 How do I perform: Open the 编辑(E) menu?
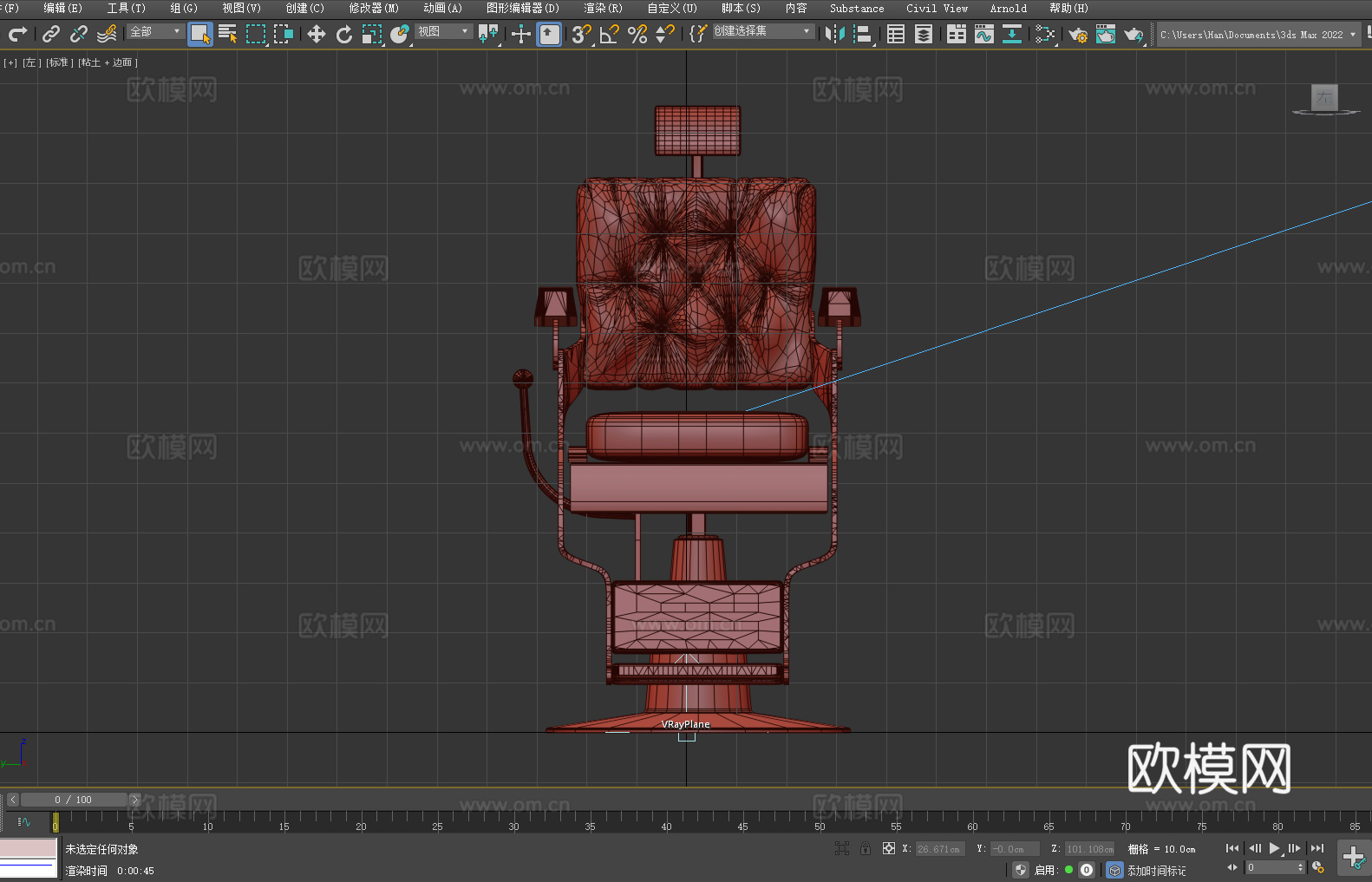pos(62,9)
